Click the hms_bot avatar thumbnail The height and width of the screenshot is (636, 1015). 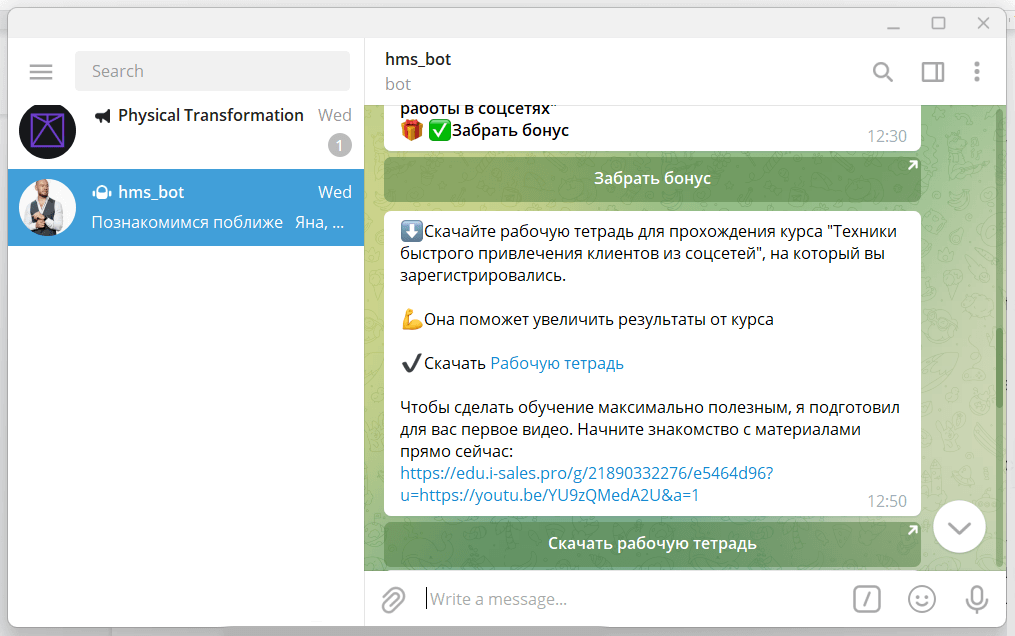tap(47, 207)
